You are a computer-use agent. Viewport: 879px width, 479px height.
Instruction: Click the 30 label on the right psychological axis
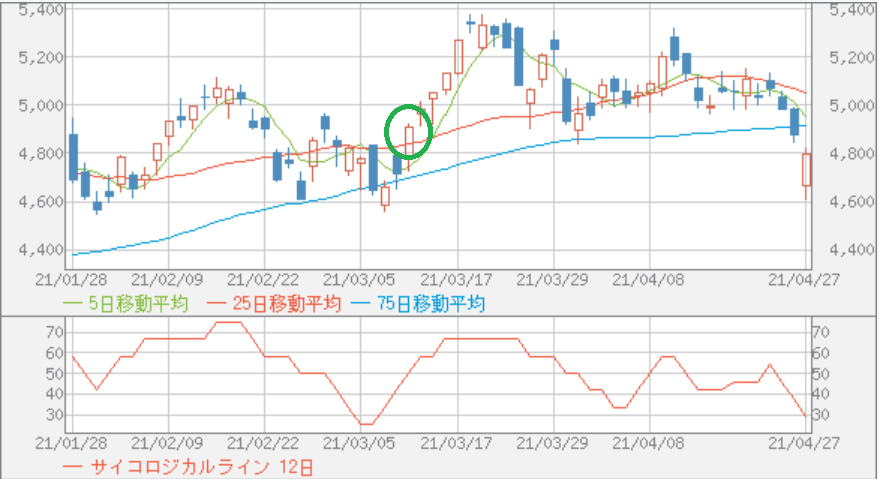click(821, 415)
